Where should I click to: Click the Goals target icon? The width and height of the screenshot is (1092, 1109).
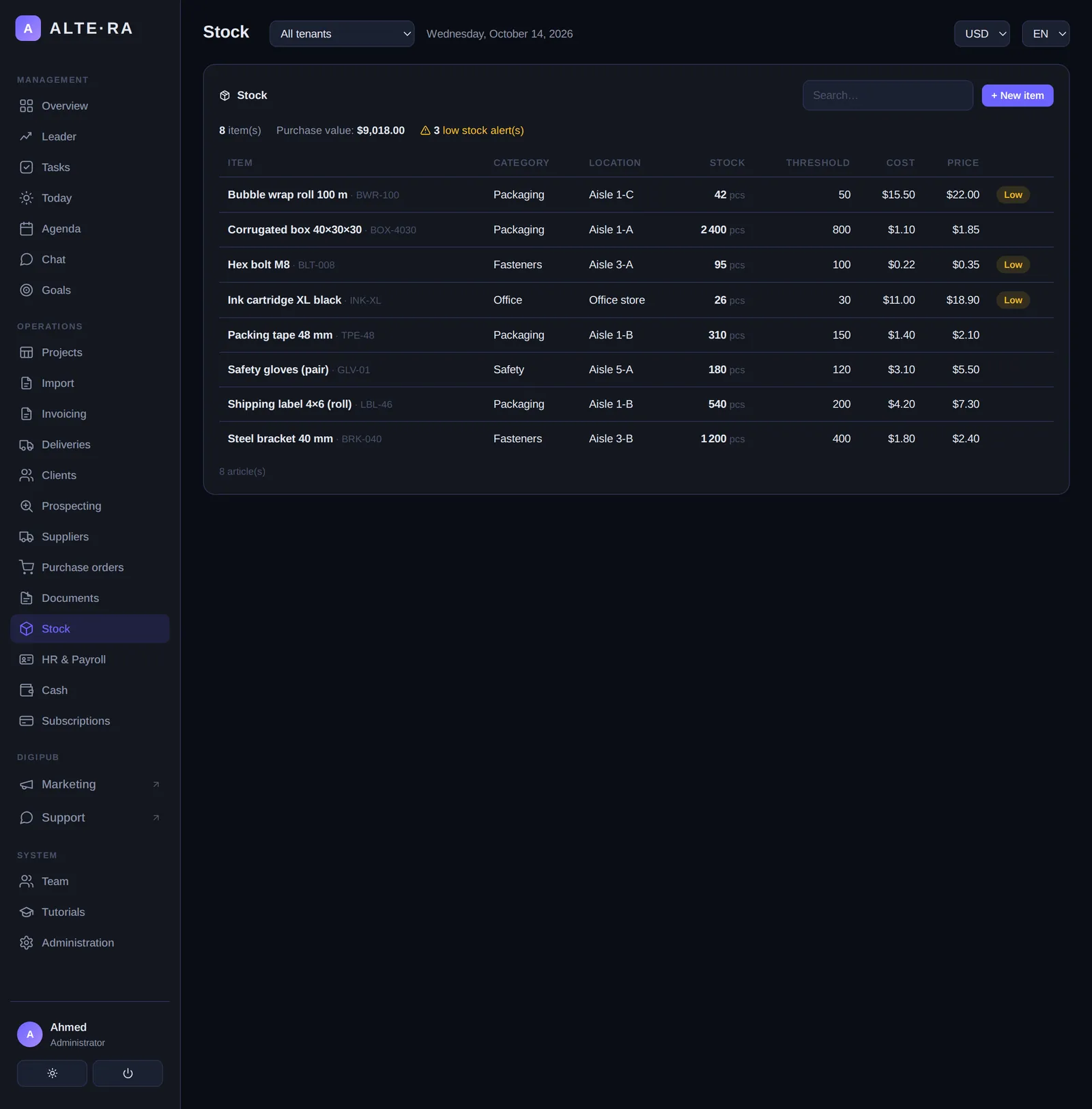26,290
